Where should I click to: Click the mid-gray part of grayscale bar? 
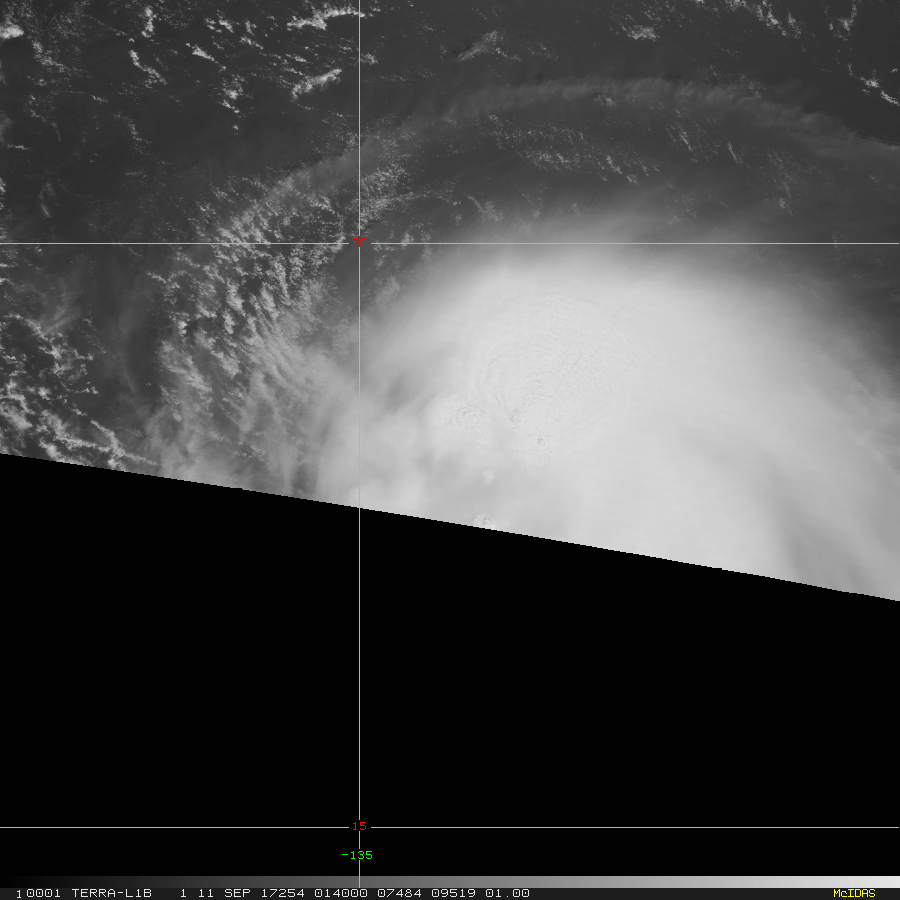[450, 882]
